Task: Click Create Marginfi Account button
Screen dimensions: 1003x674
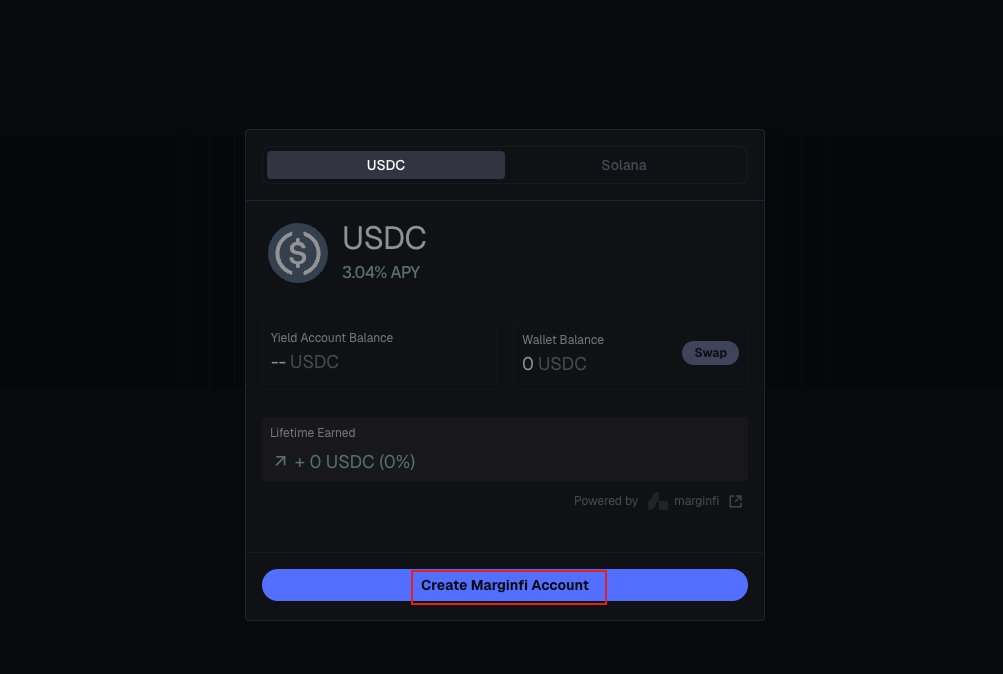Action: tap(505, 585)
